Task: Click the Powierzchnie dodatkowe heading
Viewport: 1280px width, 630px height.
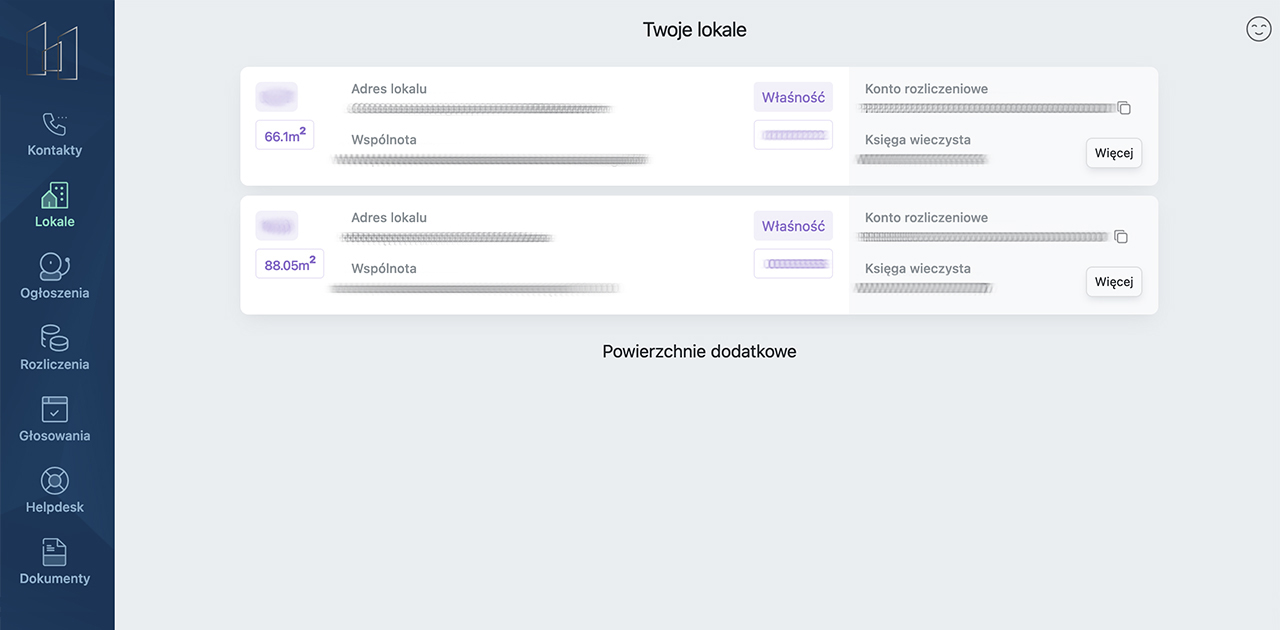Action: click(699, 352)
